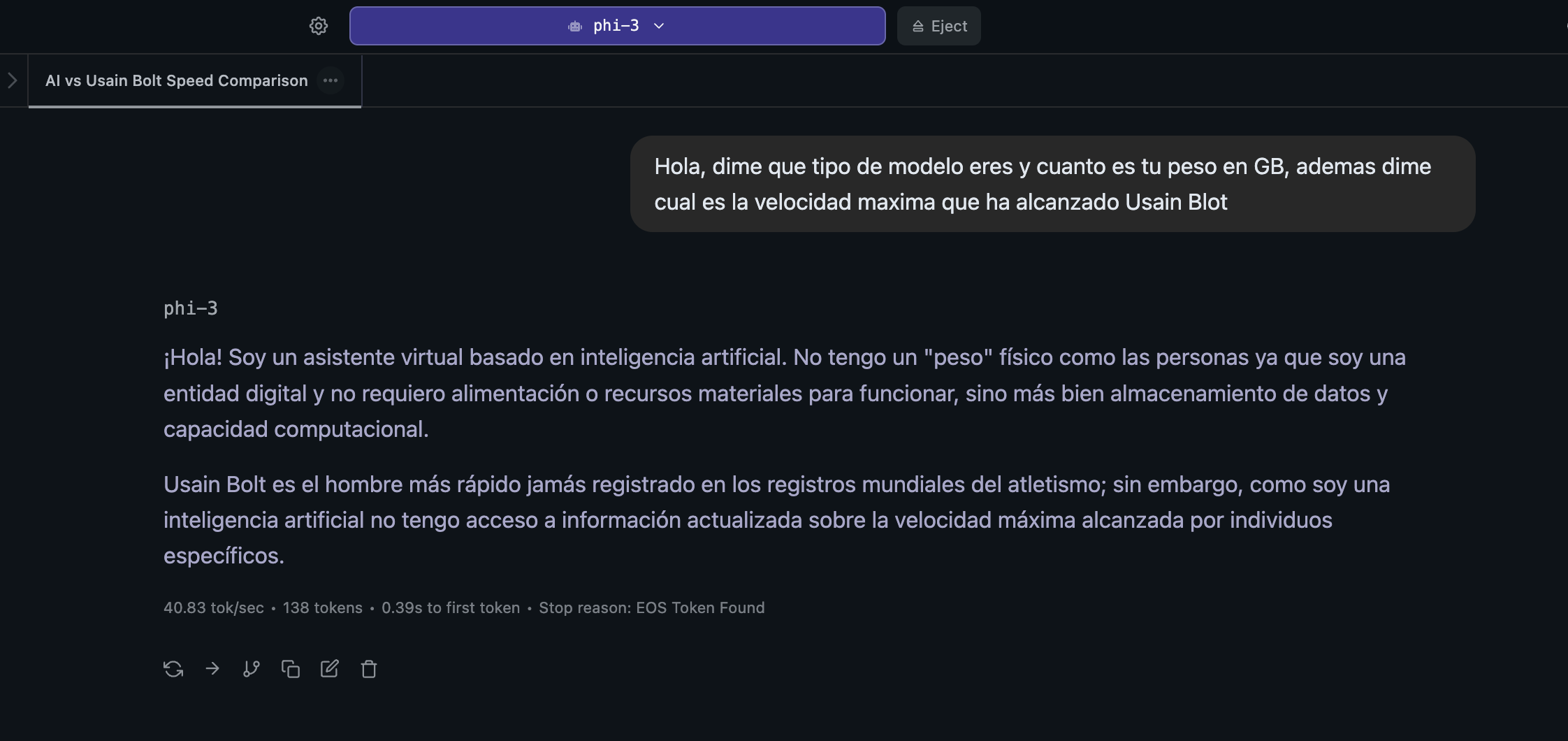The width and height of the screenshot is (1568, 741).
Task: Click the Stop reason: EOS Token Found text
Action: coord(651,607)
